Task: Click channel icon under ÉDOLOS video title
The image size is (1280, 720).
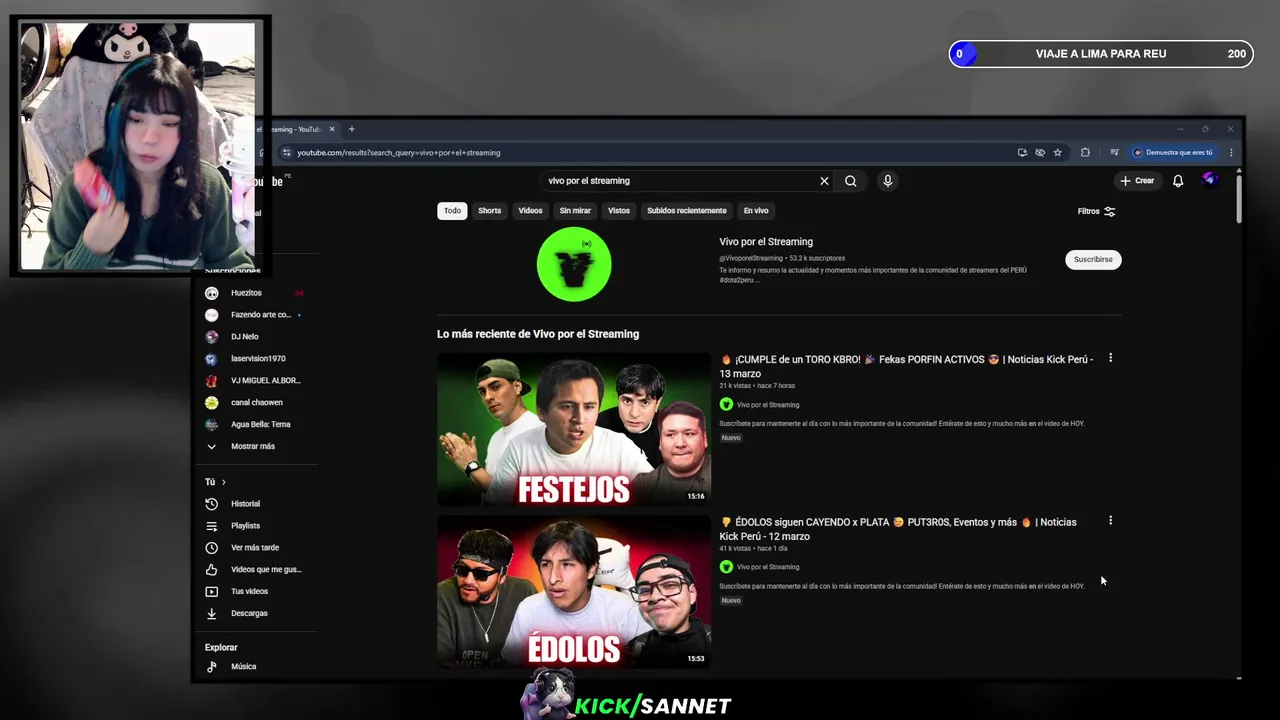Action: 726,567
